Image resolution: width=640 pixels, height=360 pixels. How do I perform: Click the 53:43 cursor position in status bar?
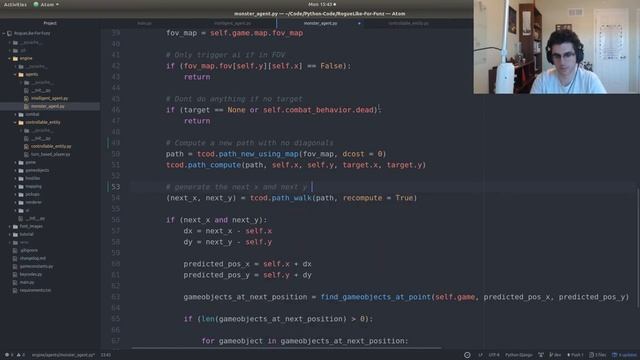[106, 355]
